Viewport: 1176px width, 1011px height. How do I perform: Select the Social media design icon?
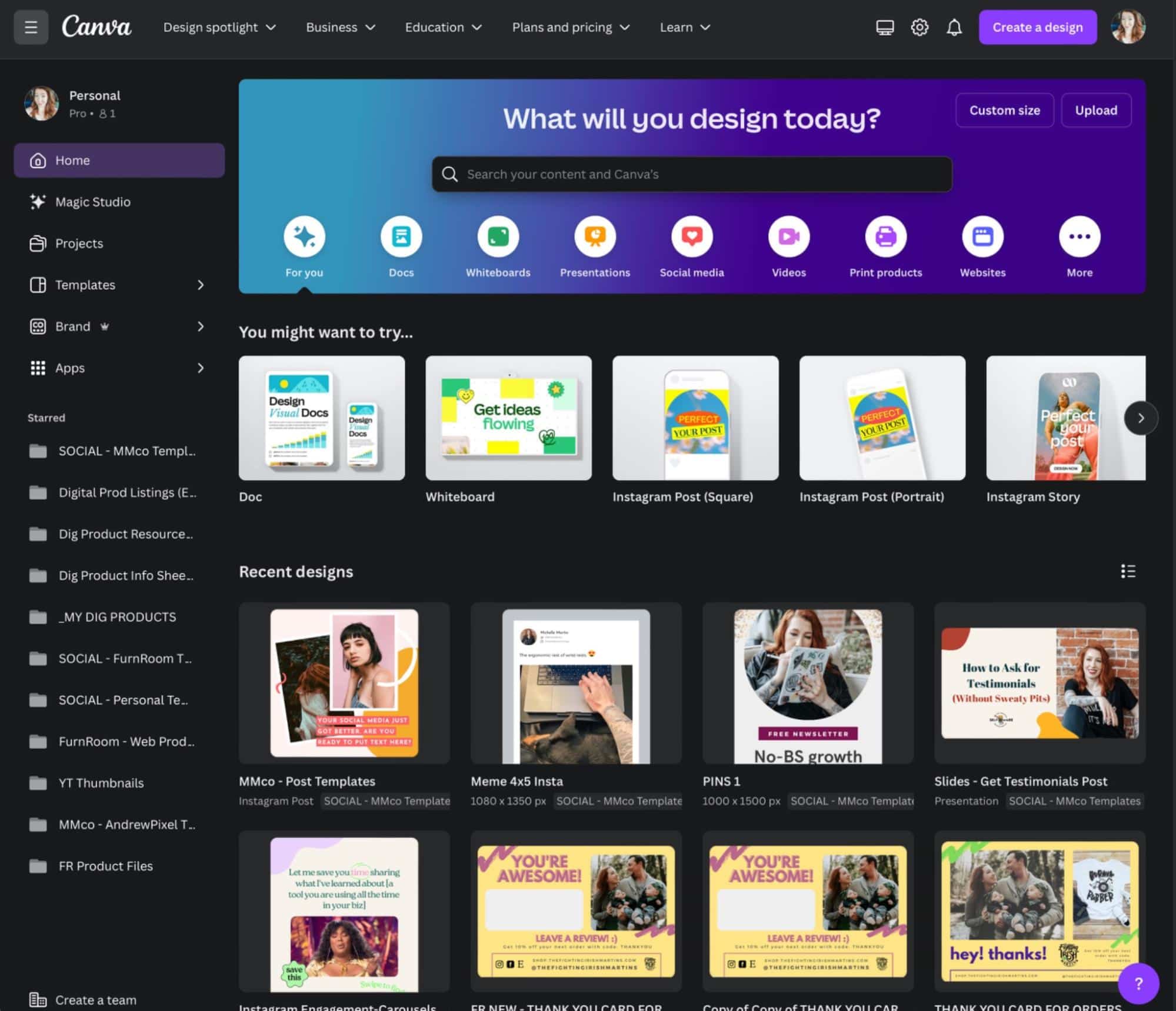click(691, 236)
